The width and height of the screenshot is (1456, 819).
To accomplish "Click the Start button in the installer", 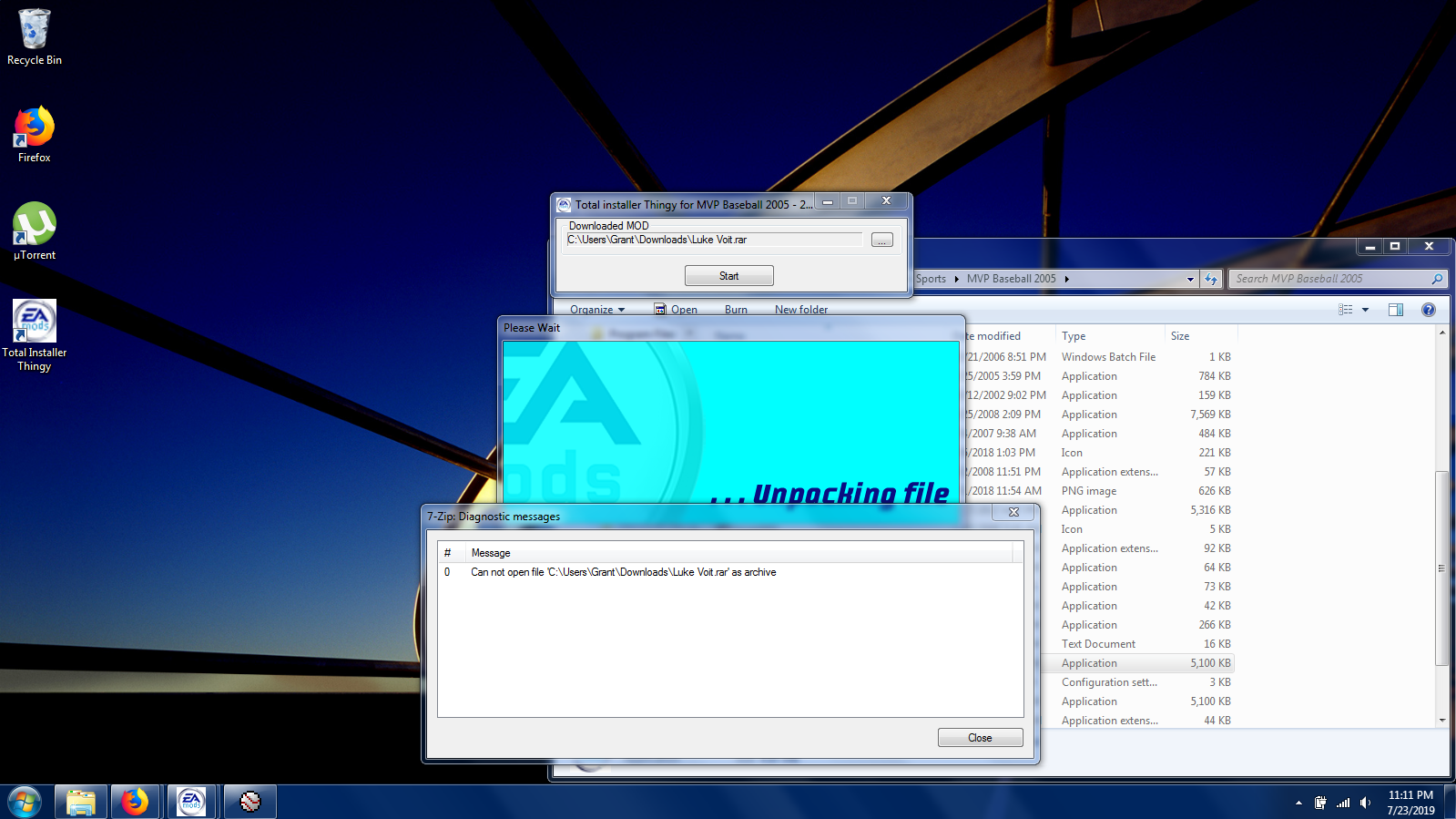I will point(728,275).
